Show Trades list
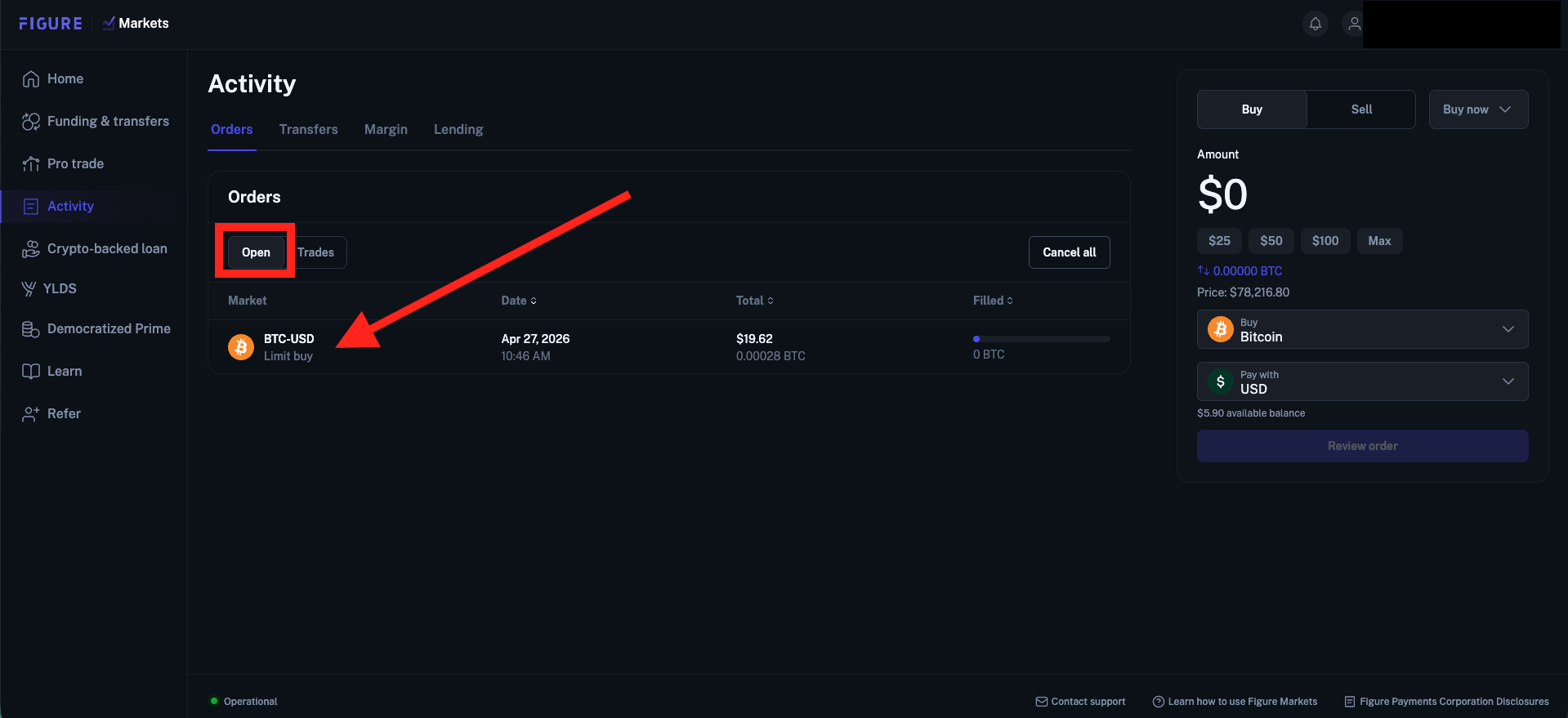The width and height of the screenshot is (1568, 718). pyautogui.click(x=316, y=252)
